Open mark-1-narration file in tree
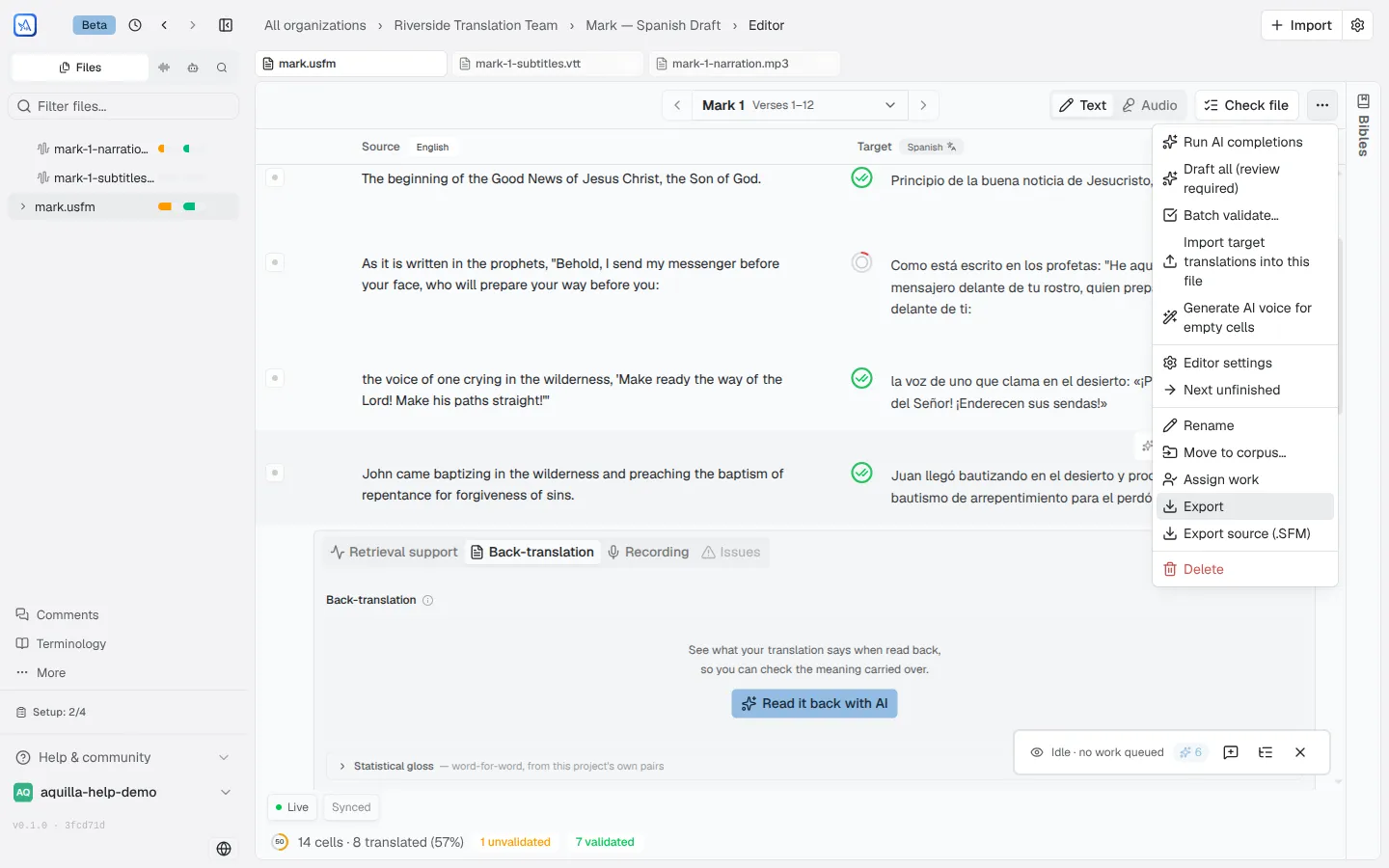1389x868 pixels. pos(123,149)
